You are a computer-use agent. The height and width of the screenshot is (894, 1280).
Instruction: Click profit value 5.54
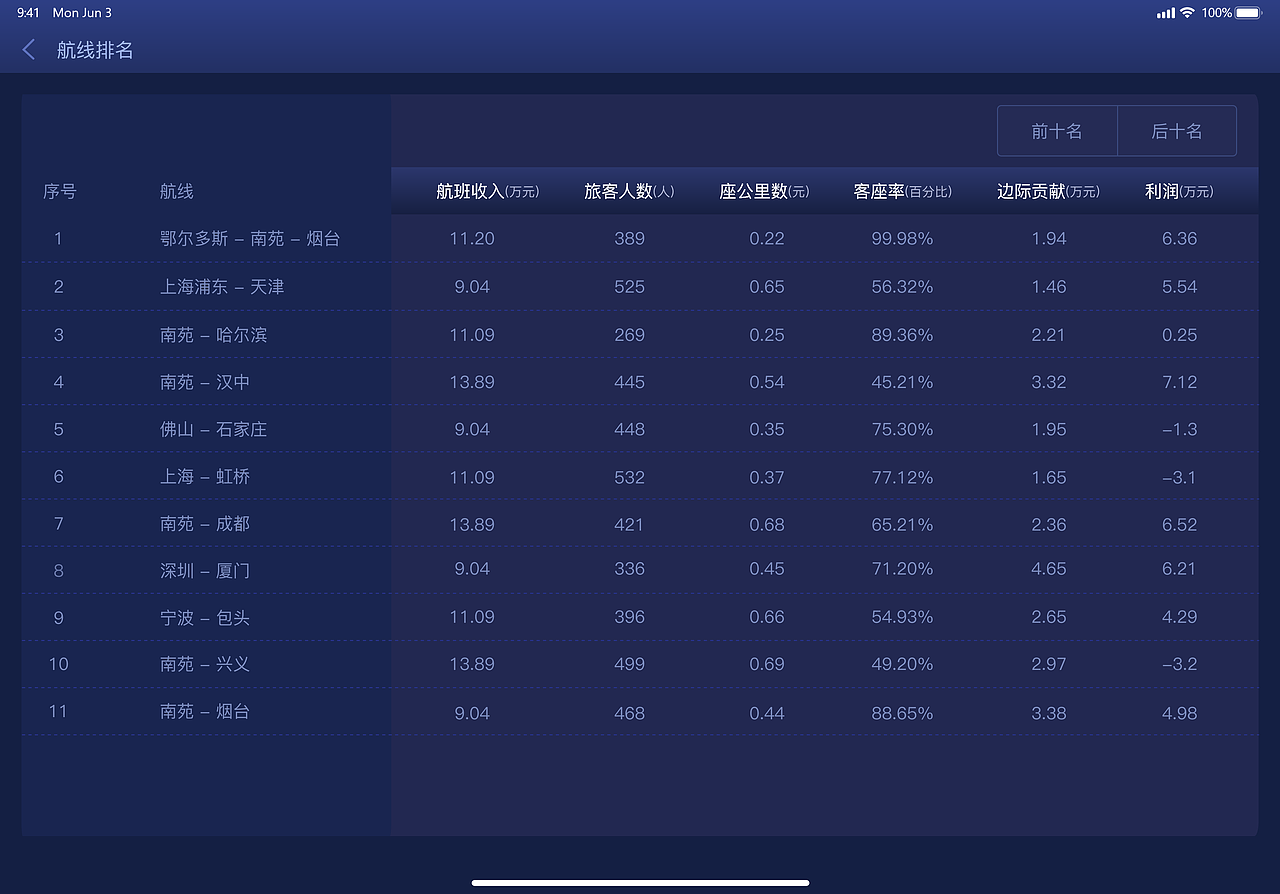pyautogui.click(x=1179, y=286)
